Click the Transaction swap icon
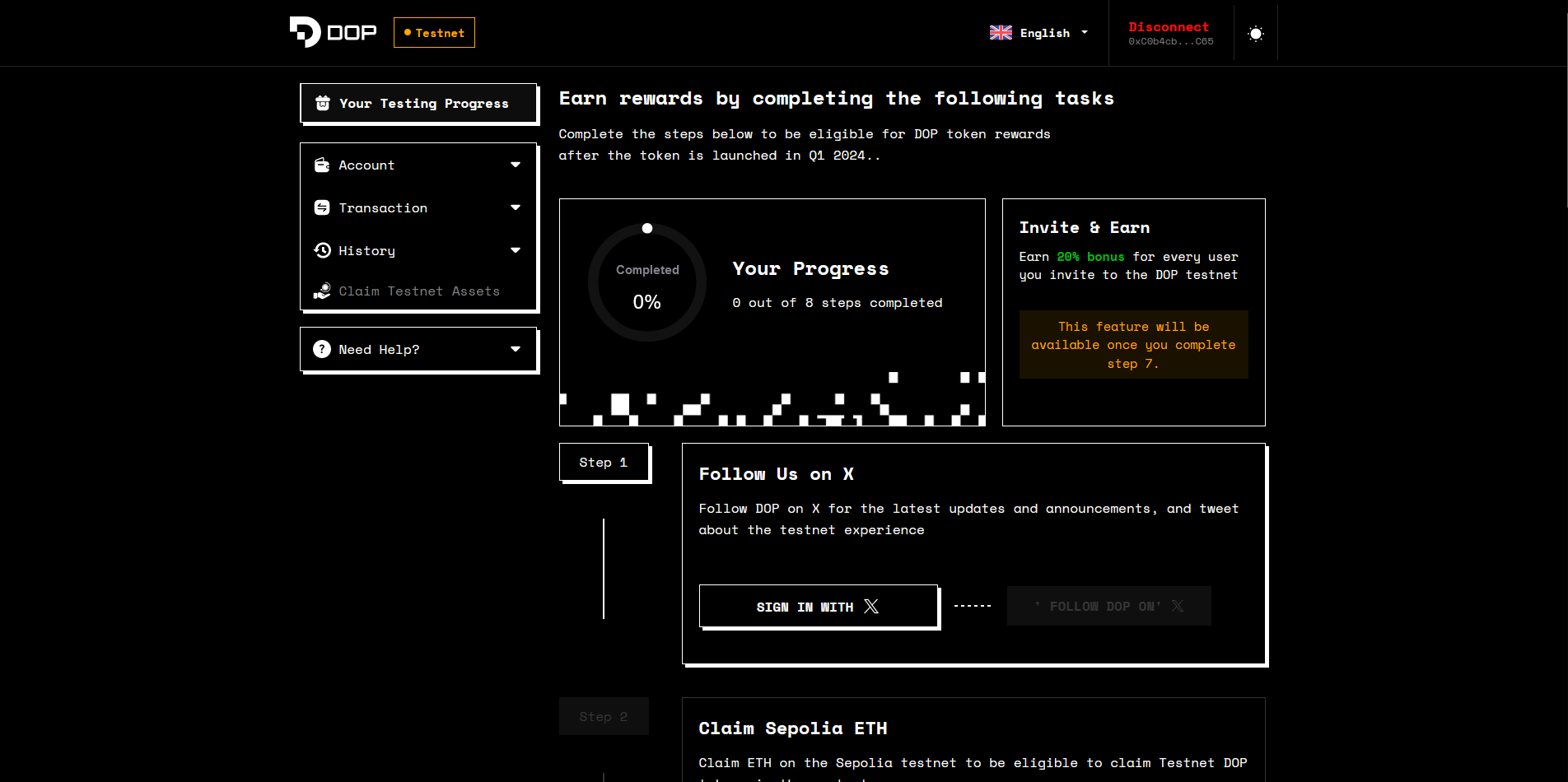 322,208
